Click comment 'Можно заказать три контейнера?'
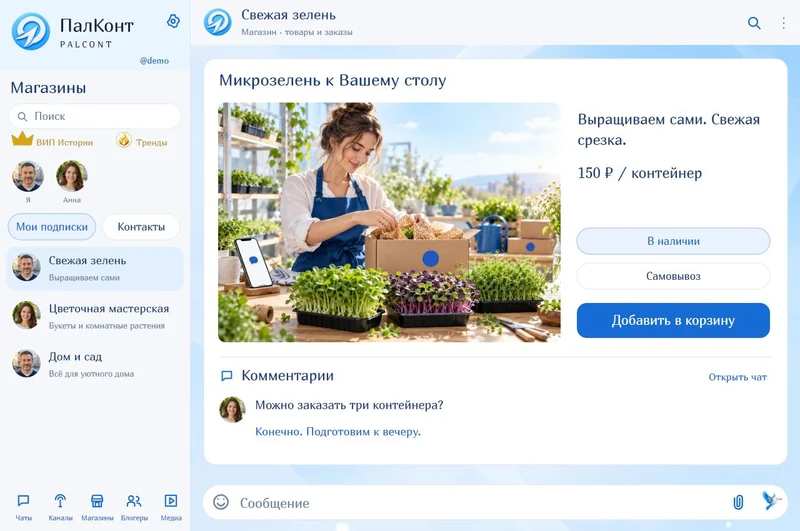This screenshot has width=800, height=531. [349, 405]
